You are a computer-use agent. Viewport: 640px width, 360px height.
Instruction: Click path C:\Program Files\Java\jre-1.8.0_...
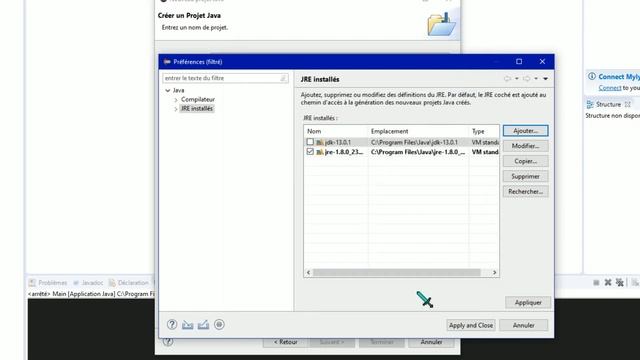tap(418, 152)
